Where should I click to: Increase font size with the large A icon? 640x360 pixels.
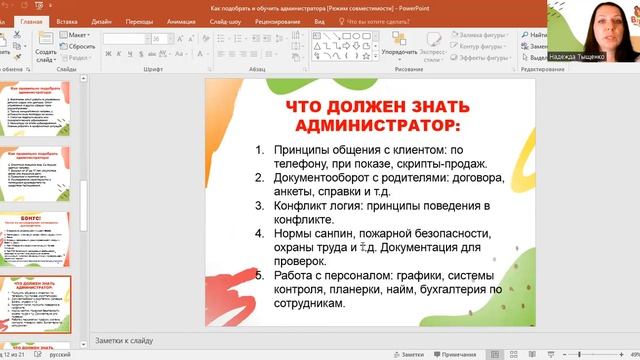(180, 39)
